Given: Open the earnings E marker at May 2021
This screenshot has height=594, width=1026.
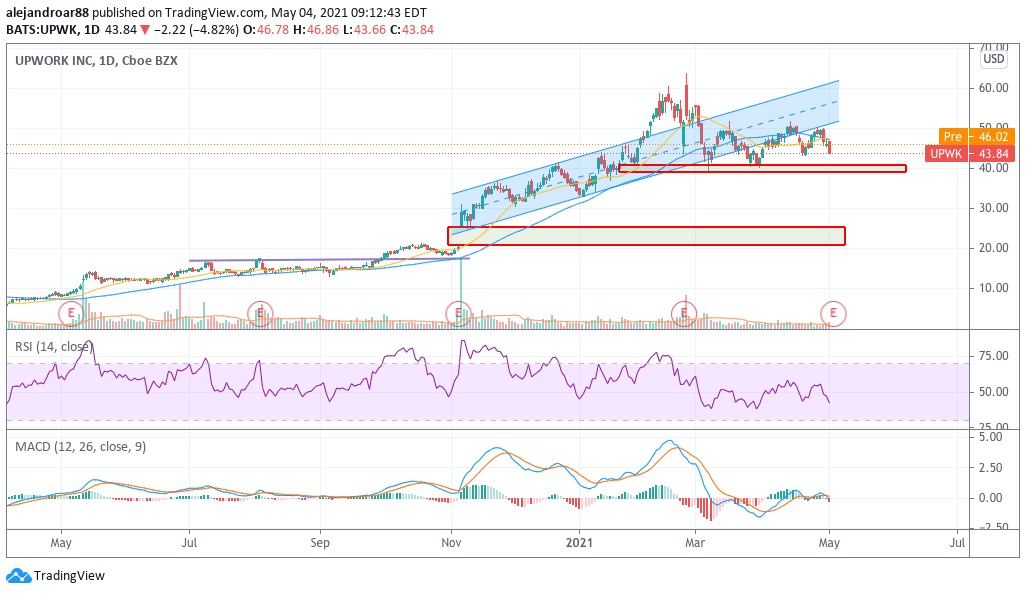Looking at the screenshot, I should (834, 313).
